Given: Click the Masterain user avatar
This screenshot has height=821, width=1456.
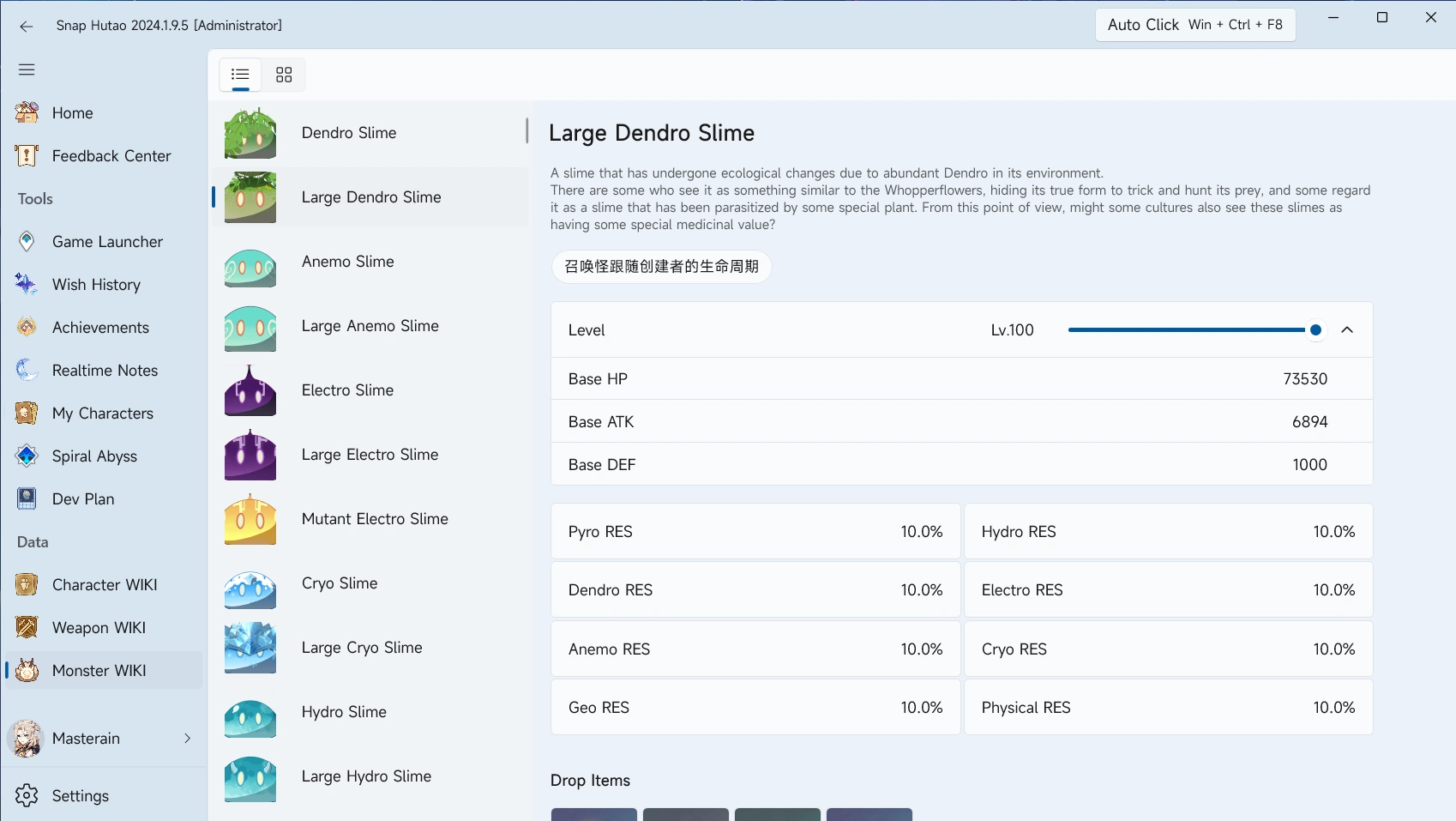Looking at the screenshot, I should pyautogui.click(x=27, y=739).
